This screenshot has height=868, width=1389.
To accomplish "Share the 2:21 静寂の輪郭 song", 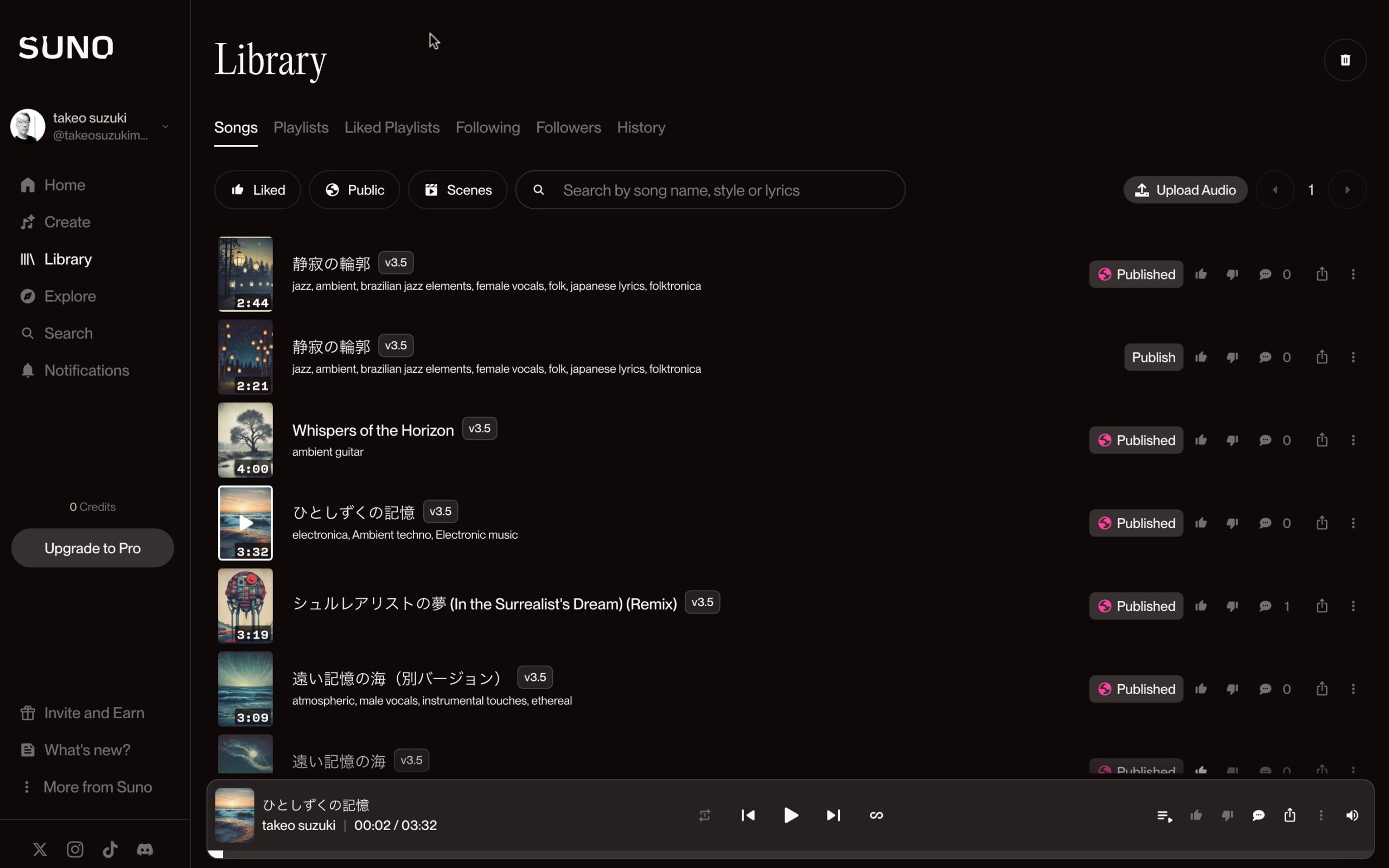I will pos(1322,357).
